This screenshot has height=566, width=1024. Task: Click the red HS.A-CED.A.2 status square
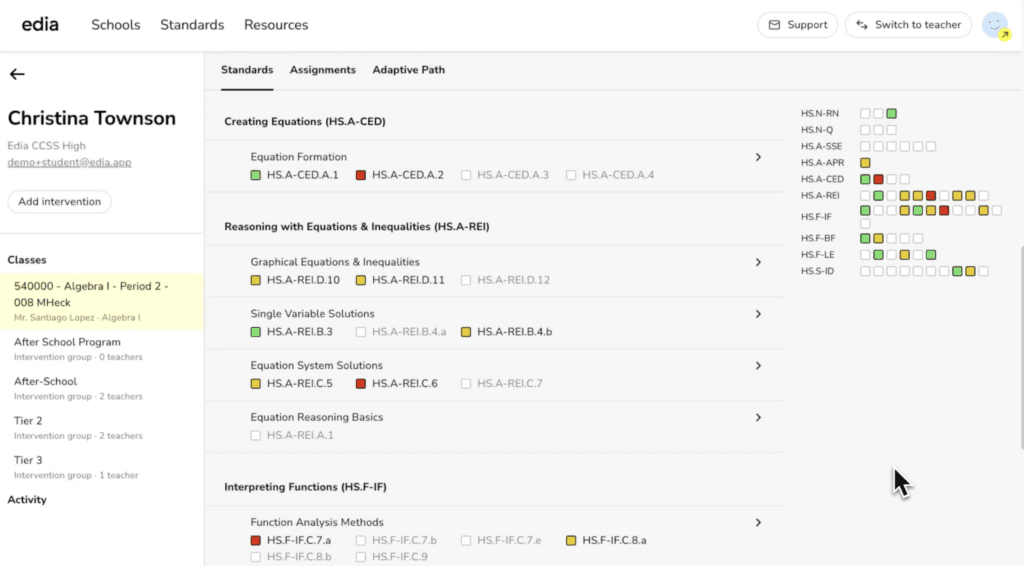click(360, 175)
